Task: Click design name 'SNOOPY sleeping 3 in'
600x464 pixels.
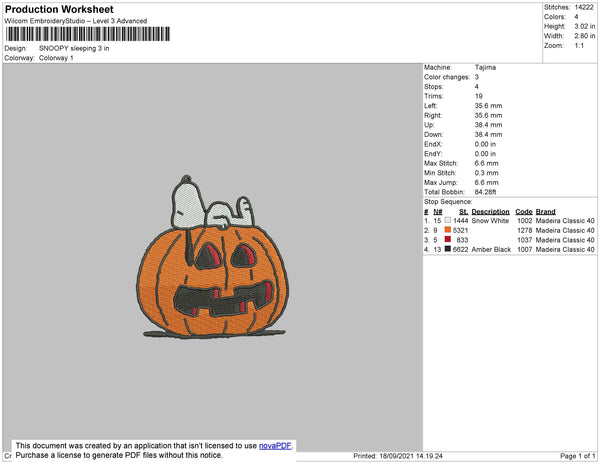Action: pyautogui.click(x=74, y=48)
